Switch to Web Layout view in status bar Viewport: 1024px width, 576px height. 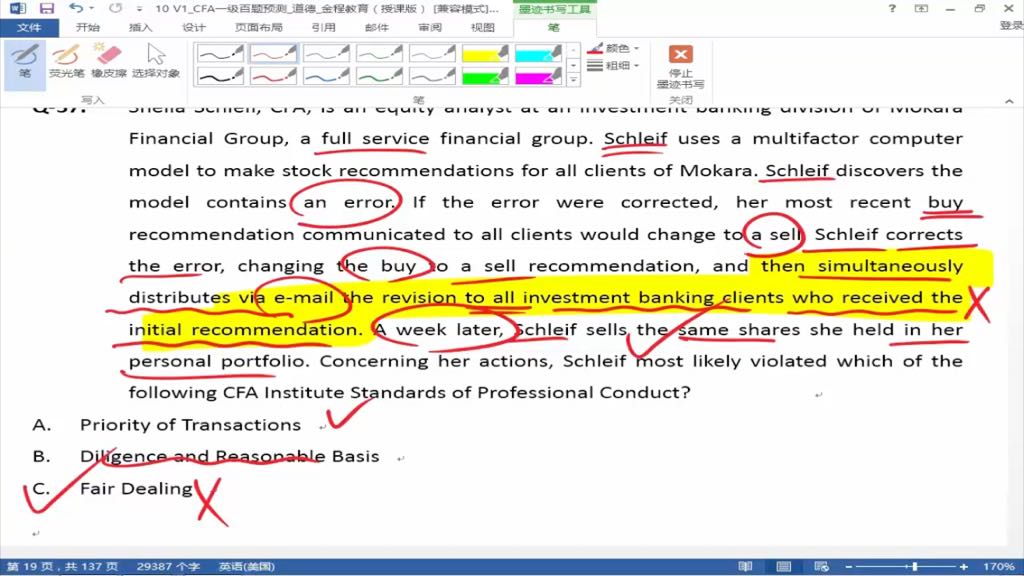(827, 566)
